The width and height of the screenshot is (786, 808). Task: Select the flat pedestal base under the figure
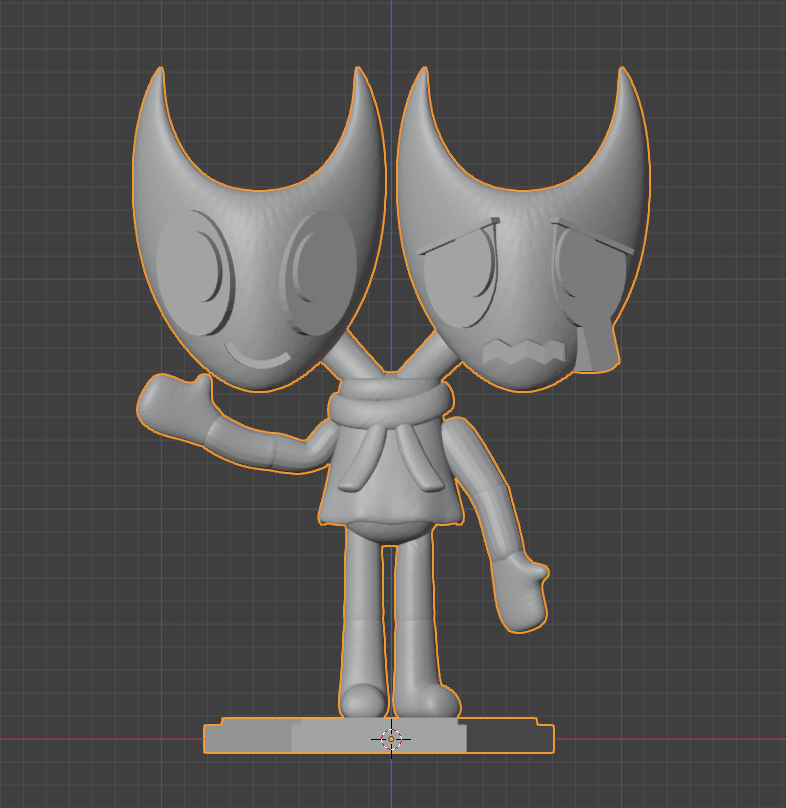(379, 735)
